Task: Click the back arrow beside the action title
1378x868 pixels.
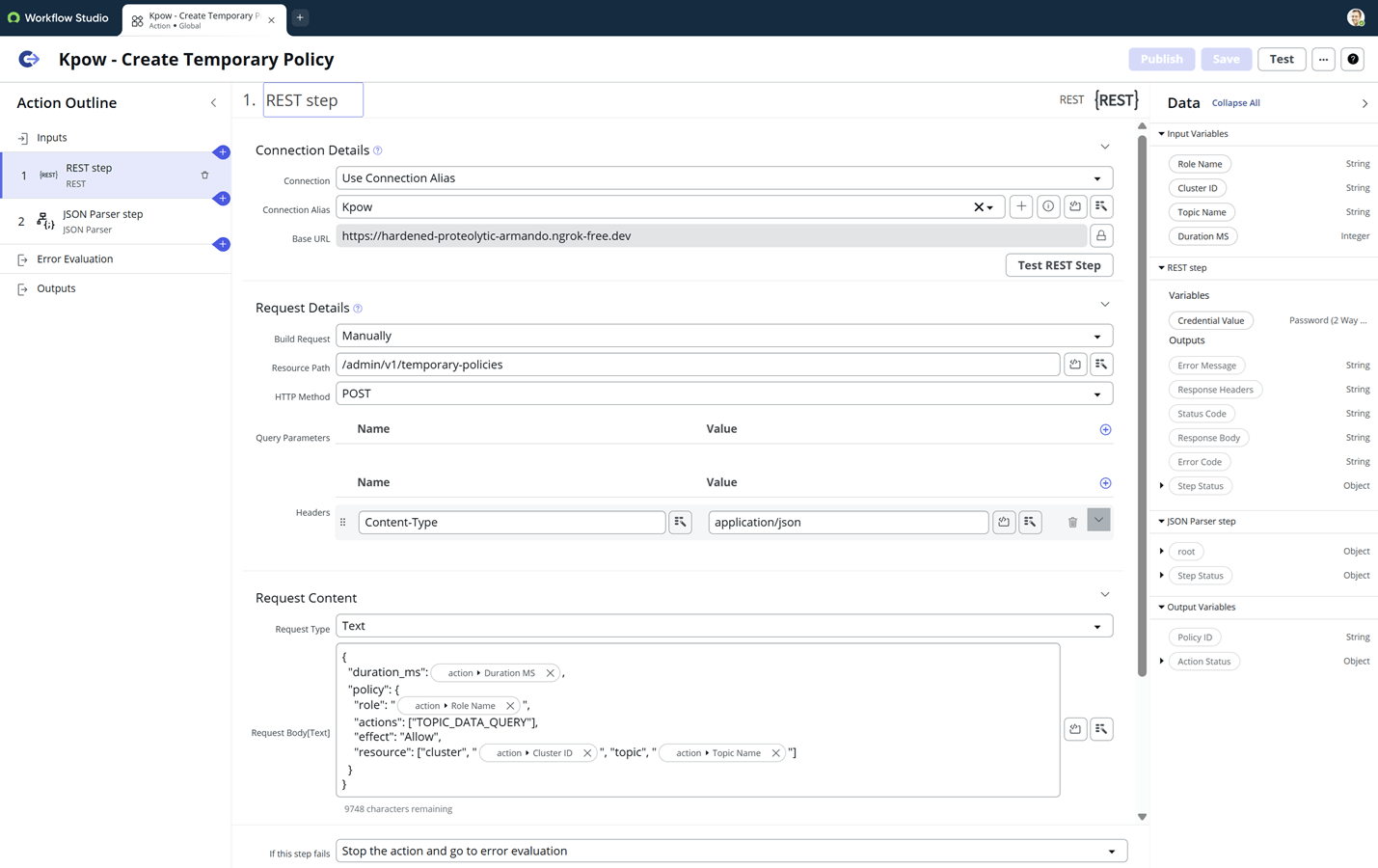Action: pyautogui.click(x=29, y=59)
